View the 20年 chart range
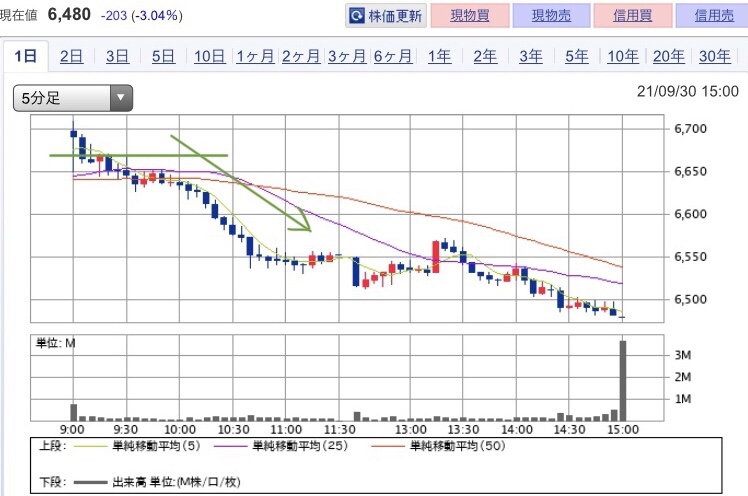Image resolution: width=748 pixels, height=496 pixels. [x=669, y=56]
